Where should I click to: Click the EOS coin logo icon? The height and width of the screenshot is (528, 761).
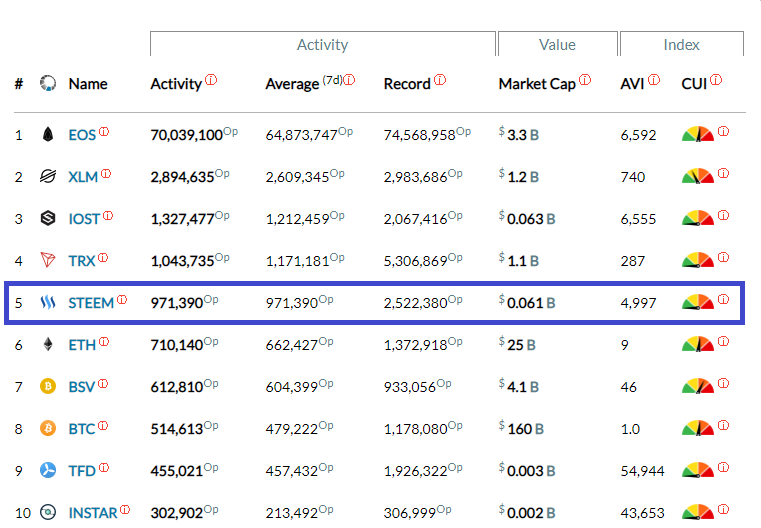coord(48,134)
